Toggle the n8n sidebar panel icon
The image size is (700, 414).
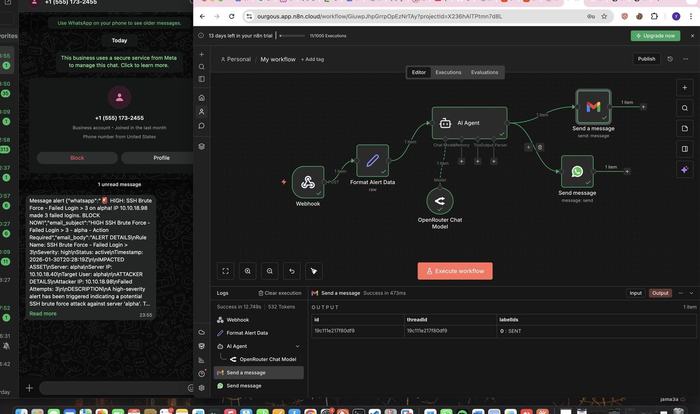[x=202, y=79]
